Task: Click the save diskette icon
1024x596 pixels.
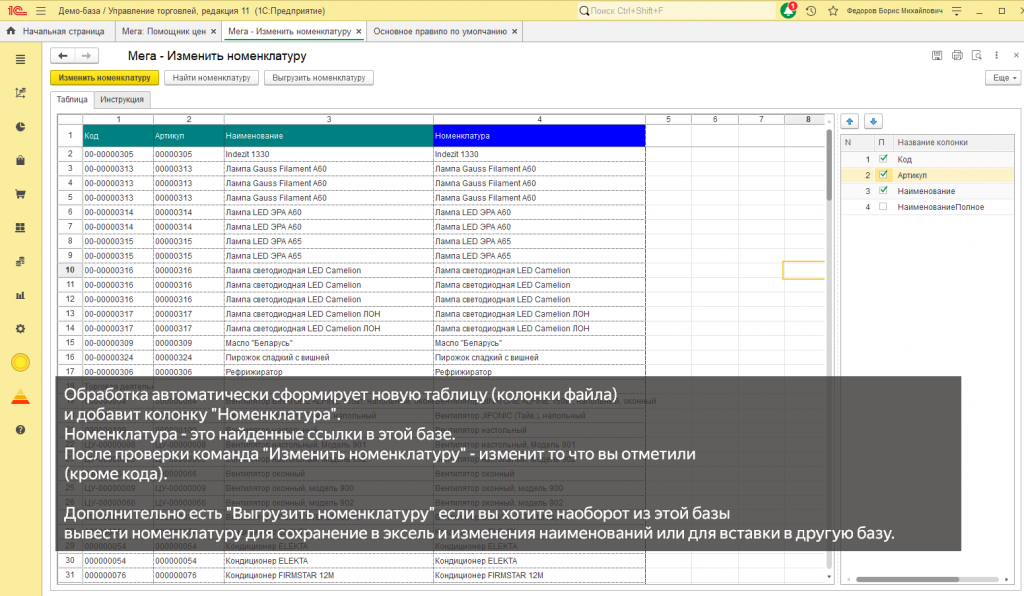Action: (938, 55)
